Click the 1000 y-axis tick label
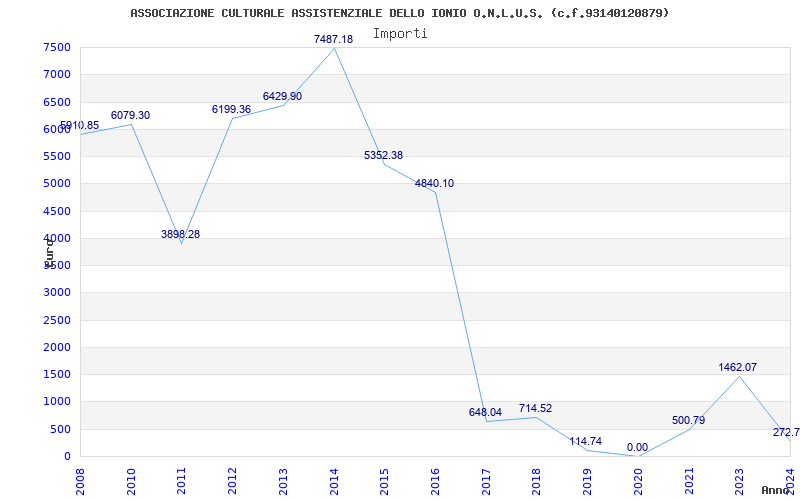This screenshot has width=800, height=500. coord(57,402)
